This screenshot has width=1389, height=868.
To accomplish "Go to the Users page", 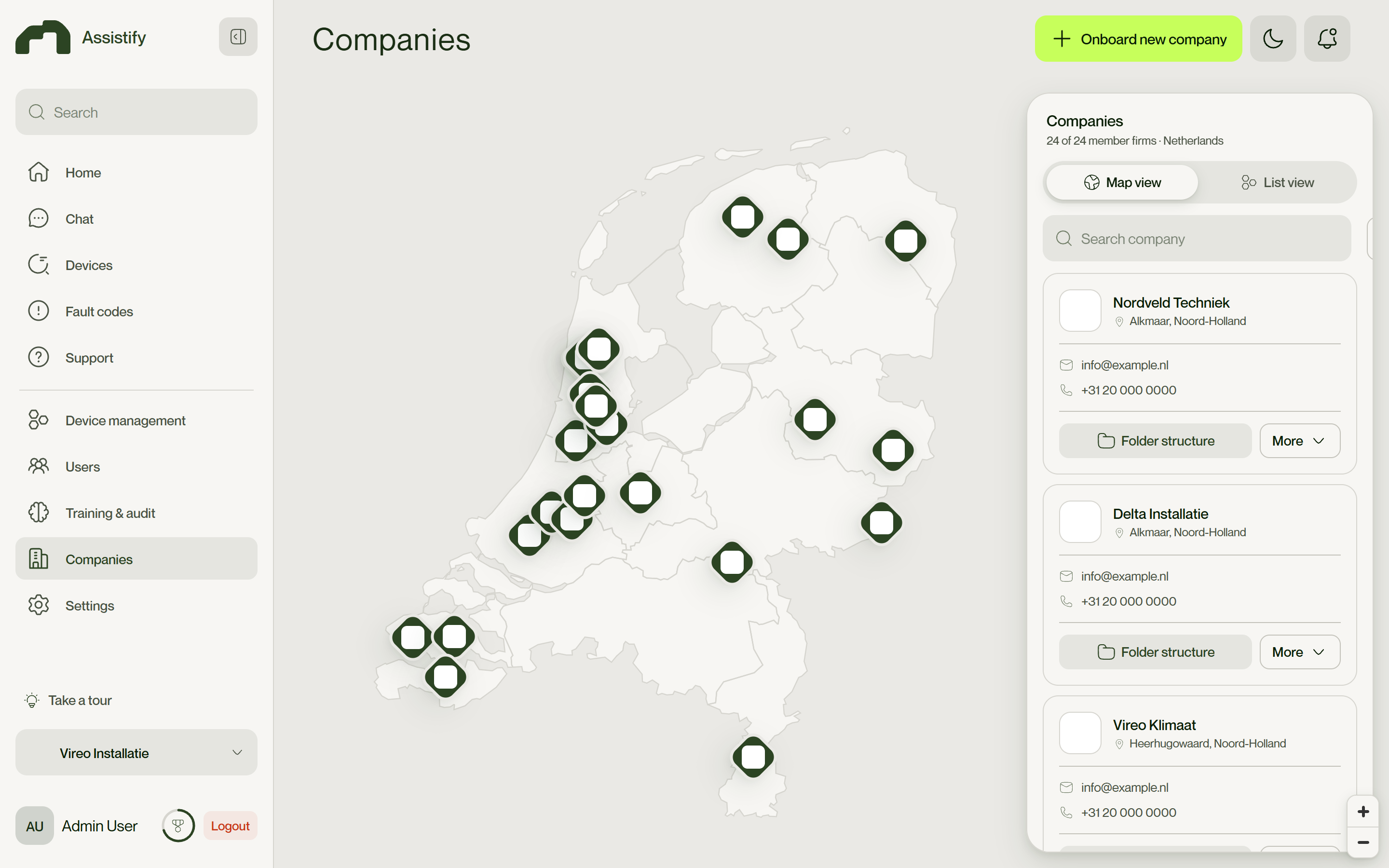I will click(x=136, y=467).
